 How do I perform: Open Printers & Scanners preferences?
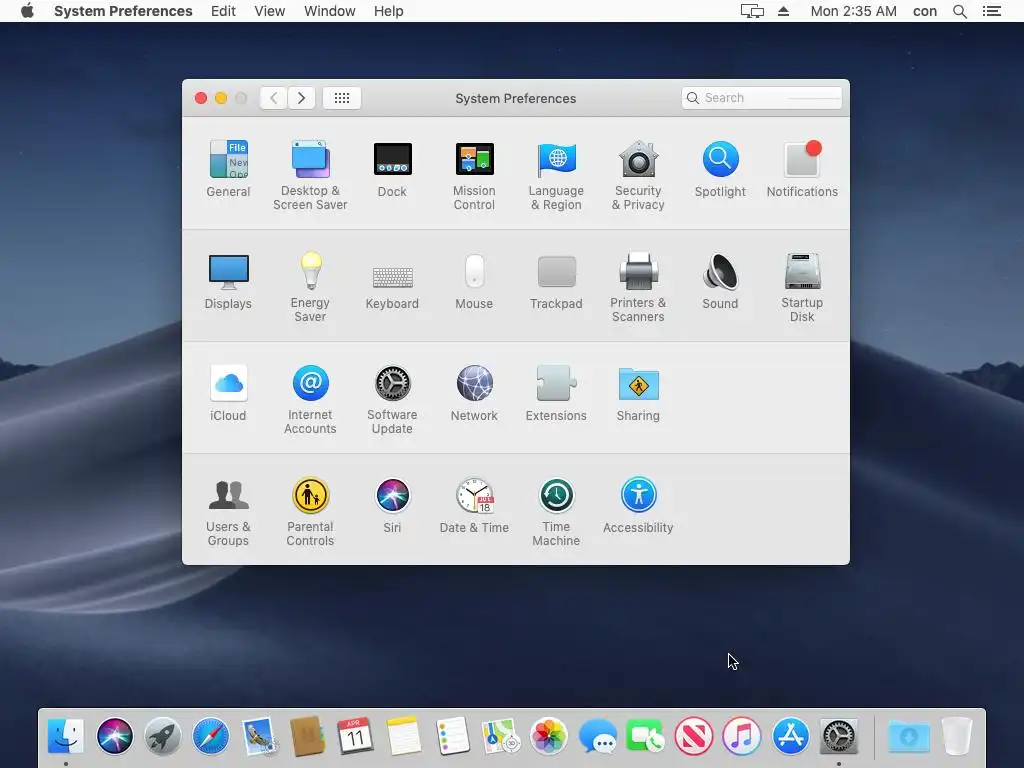638,287
